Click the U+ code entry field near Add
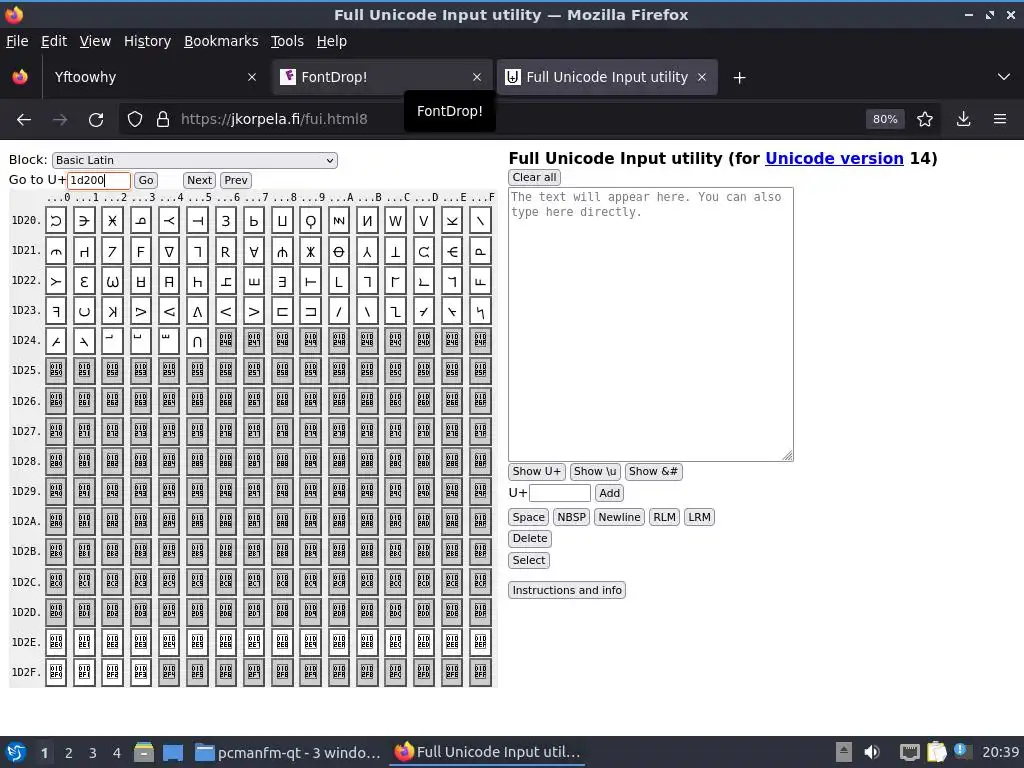The width and height of the screenshot is (1024, 768). click(x=560, y=493)
